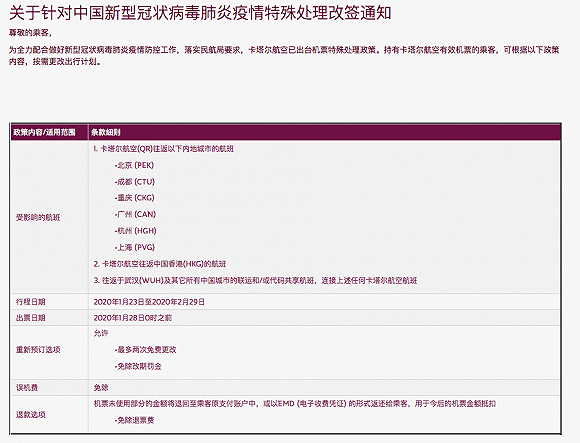Click the 出票日期 row label

click(30, 318)
